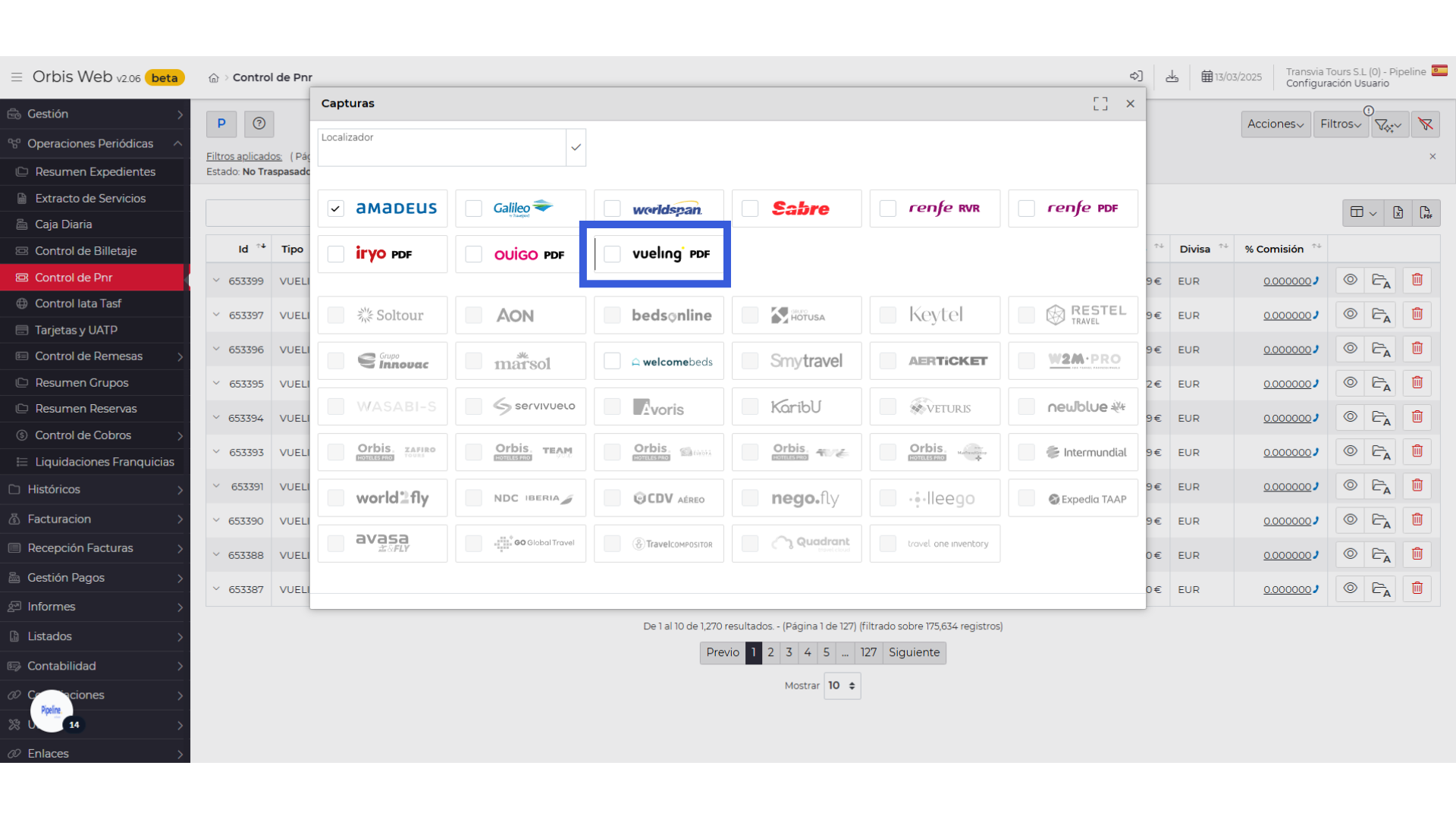Image resolution: width=1456 pixels, height=819 pixels.
Task: Click the help question mark button
Action: click(x=259, y=124)
